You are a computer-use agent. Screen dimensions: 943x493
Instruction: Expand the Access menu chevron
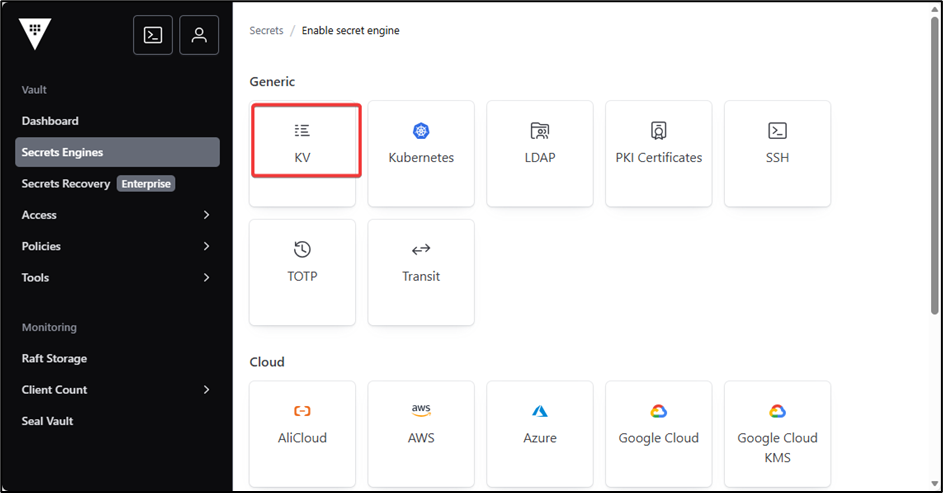[206, 215]
